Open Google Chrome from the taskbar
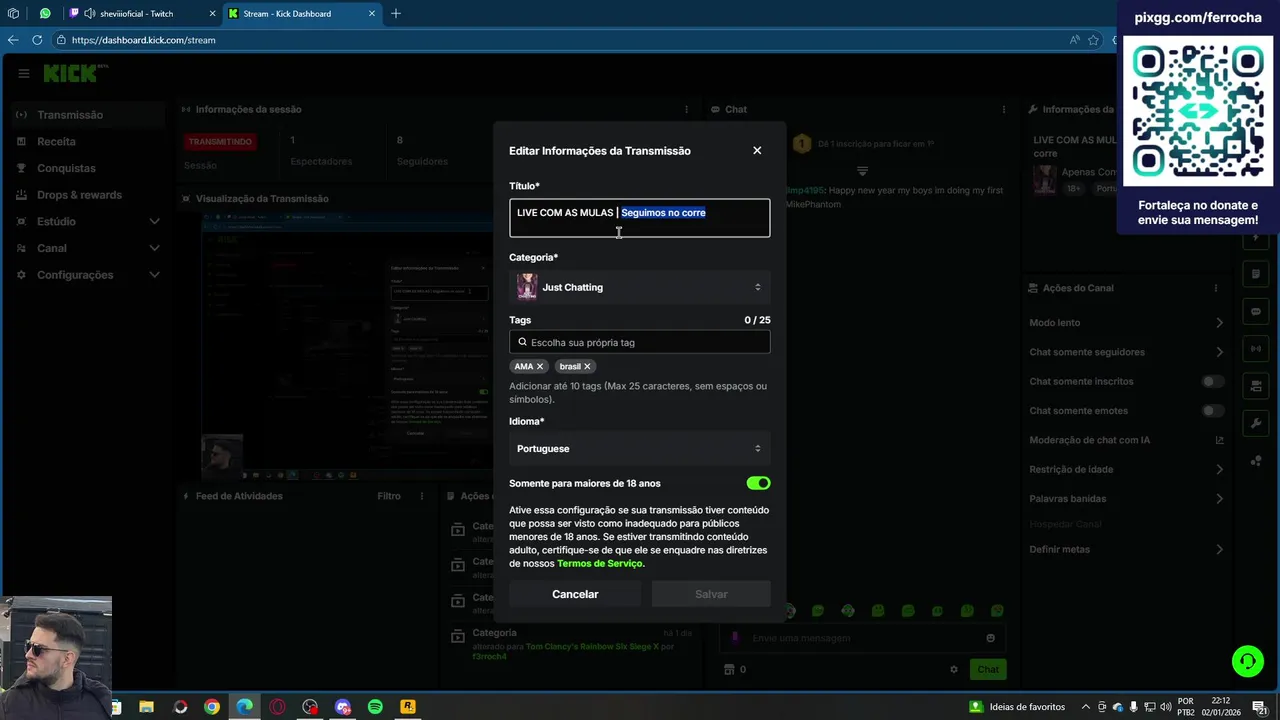The width and height of the screenshot is (1280, 720). [212, 707]
